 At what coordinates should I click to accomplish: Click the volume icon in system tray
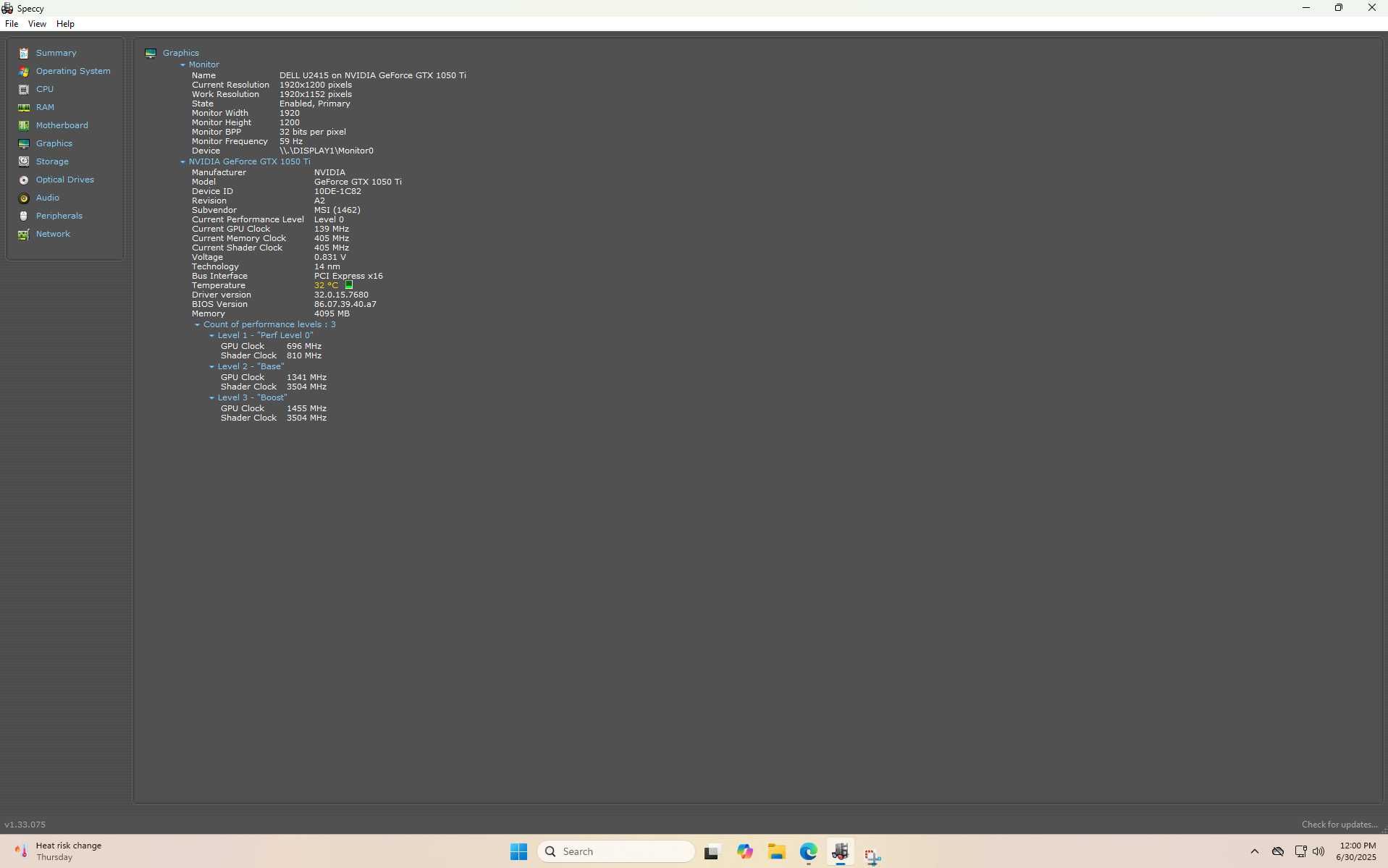[x=1318, y=851]
